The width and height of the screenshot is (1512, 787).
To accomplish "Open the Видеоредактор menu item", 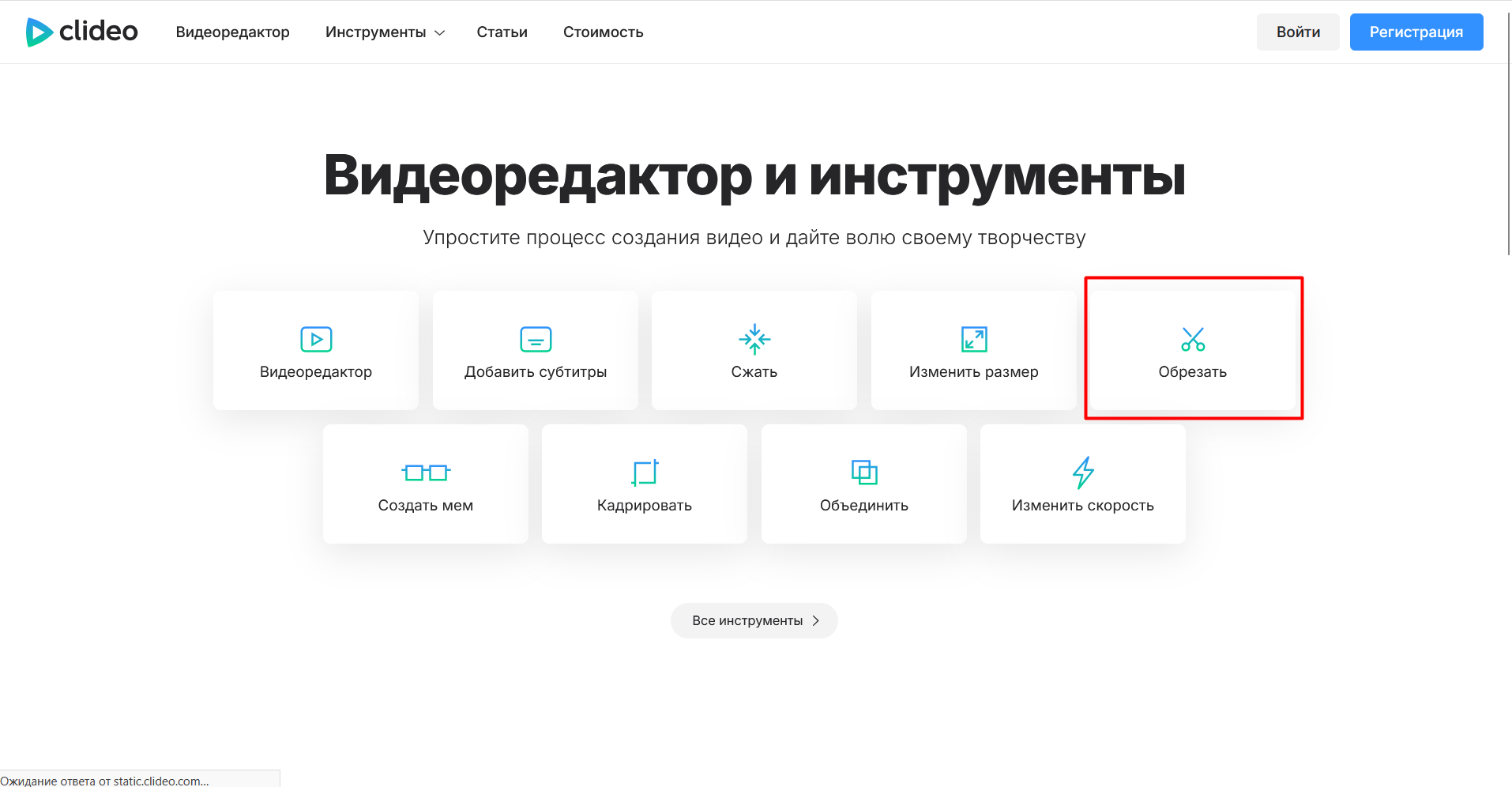I will pos(232,32).
